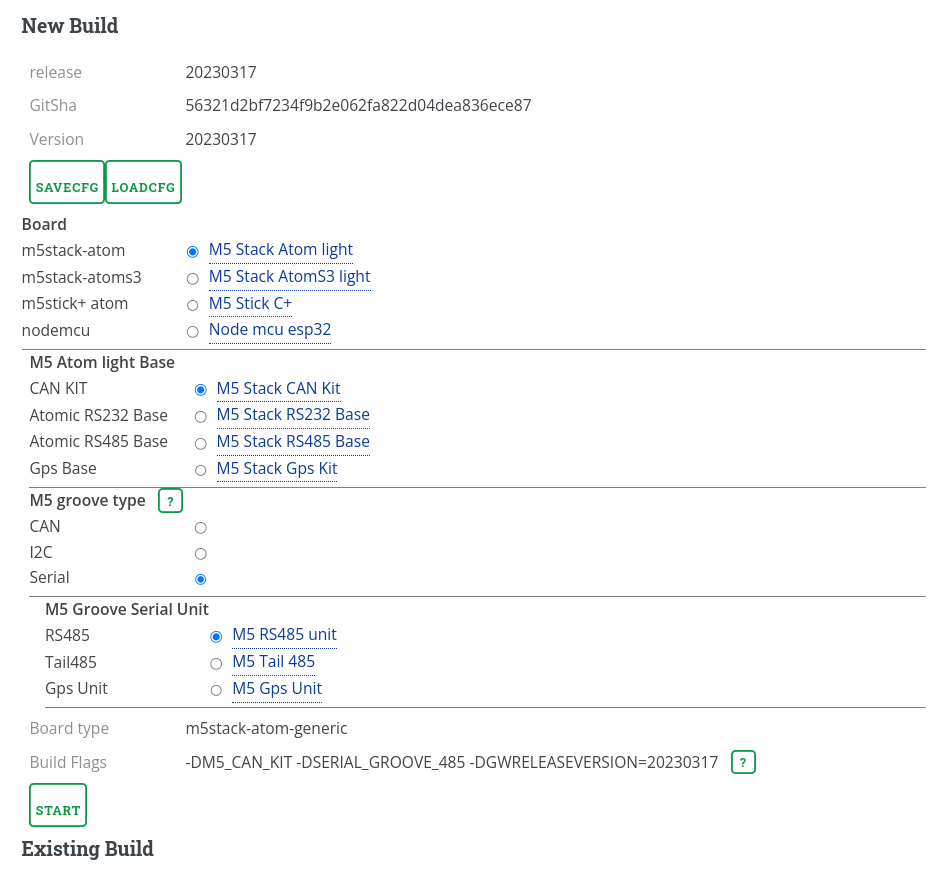Enable the Atomic RS232 Base option

point(200,416)
